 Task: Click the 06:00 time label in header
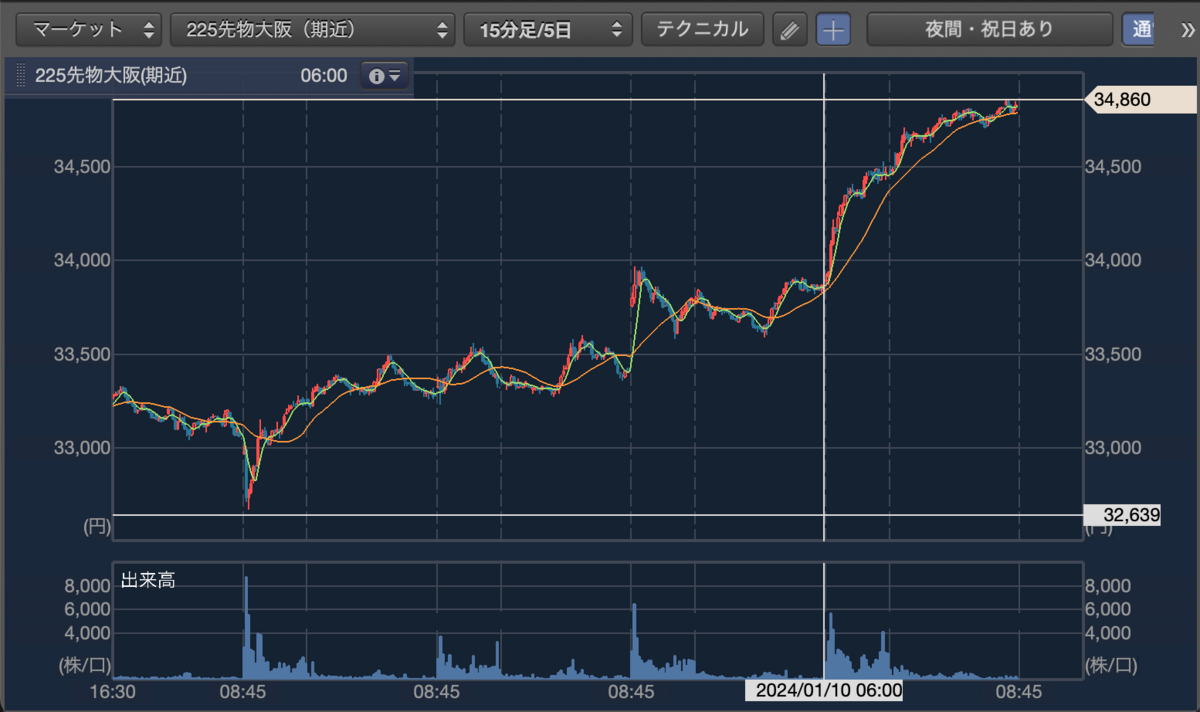(323, 76)
